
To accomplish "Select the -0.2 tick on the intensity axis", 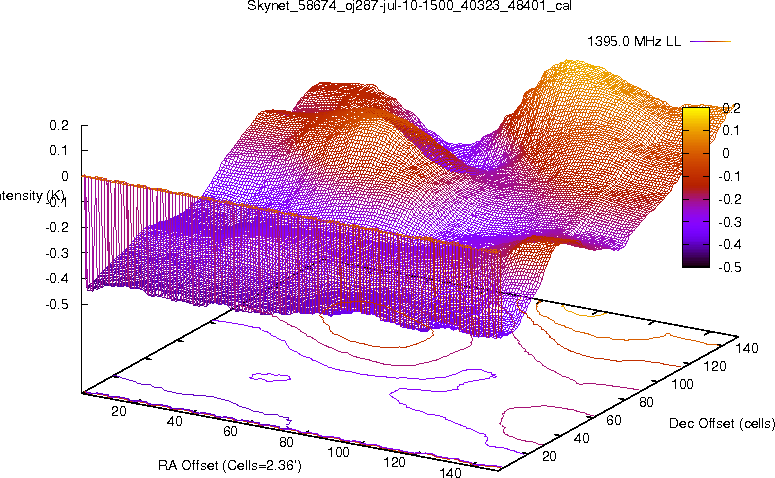I will point(57,227).
